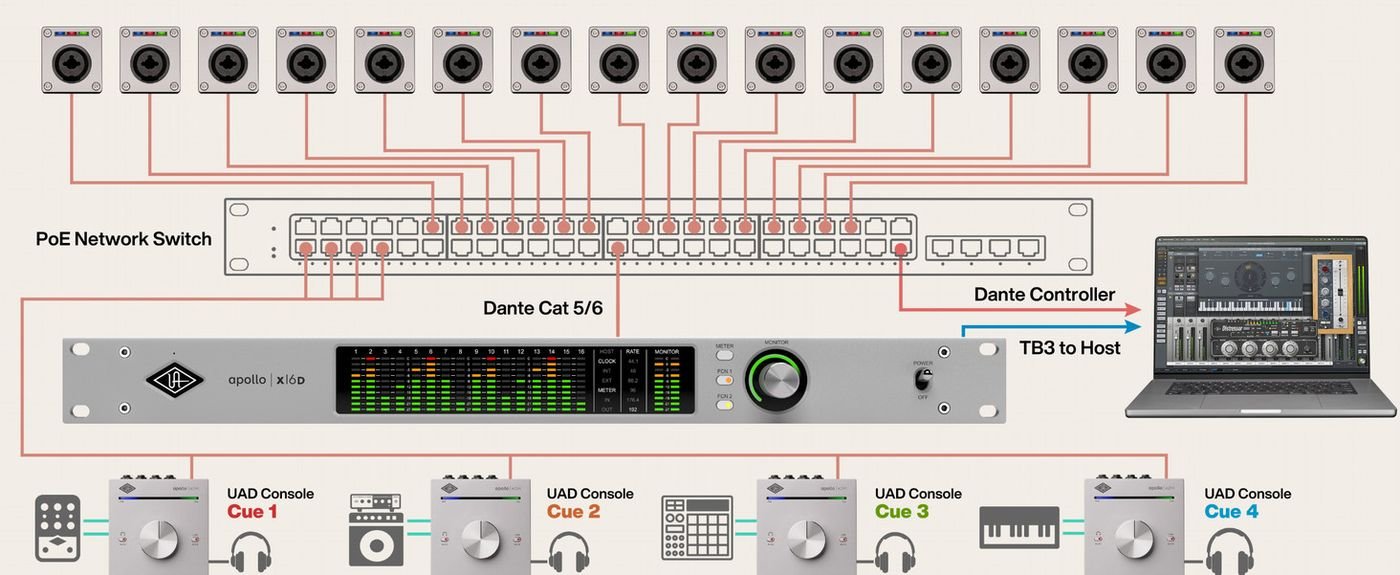Click the Universal Audio diamond logo on Apollo
The width and height of the screenshot is (1400, 575).
[x=177, y=381]
